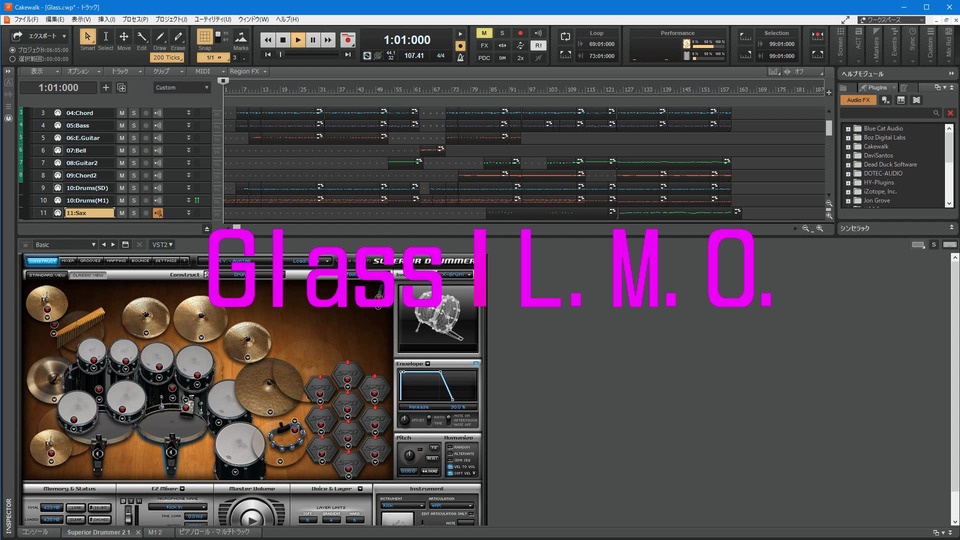Image resolution: width=960 pixels, height=540 pixels.
Task: Go to project end button
Action: (348, 54)
